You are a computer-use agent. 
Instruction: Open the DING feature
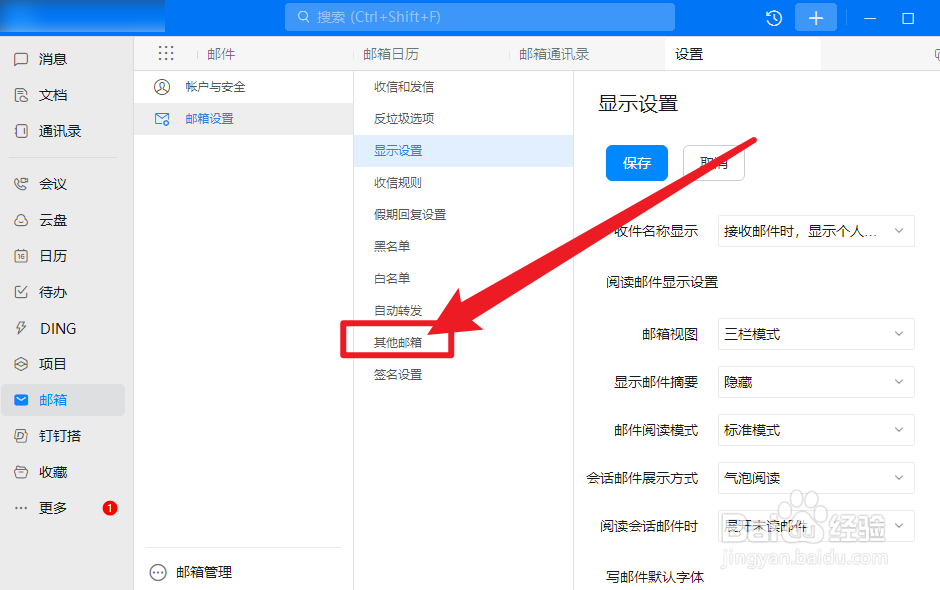60,327
